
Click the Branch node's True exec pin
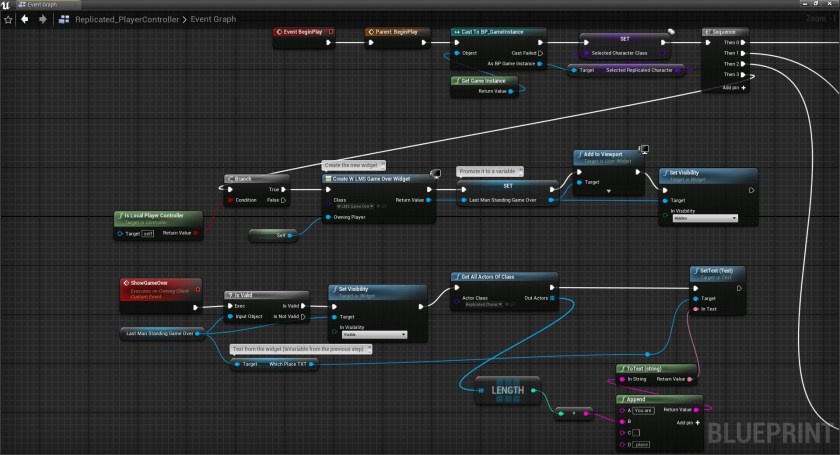[284, 187]
